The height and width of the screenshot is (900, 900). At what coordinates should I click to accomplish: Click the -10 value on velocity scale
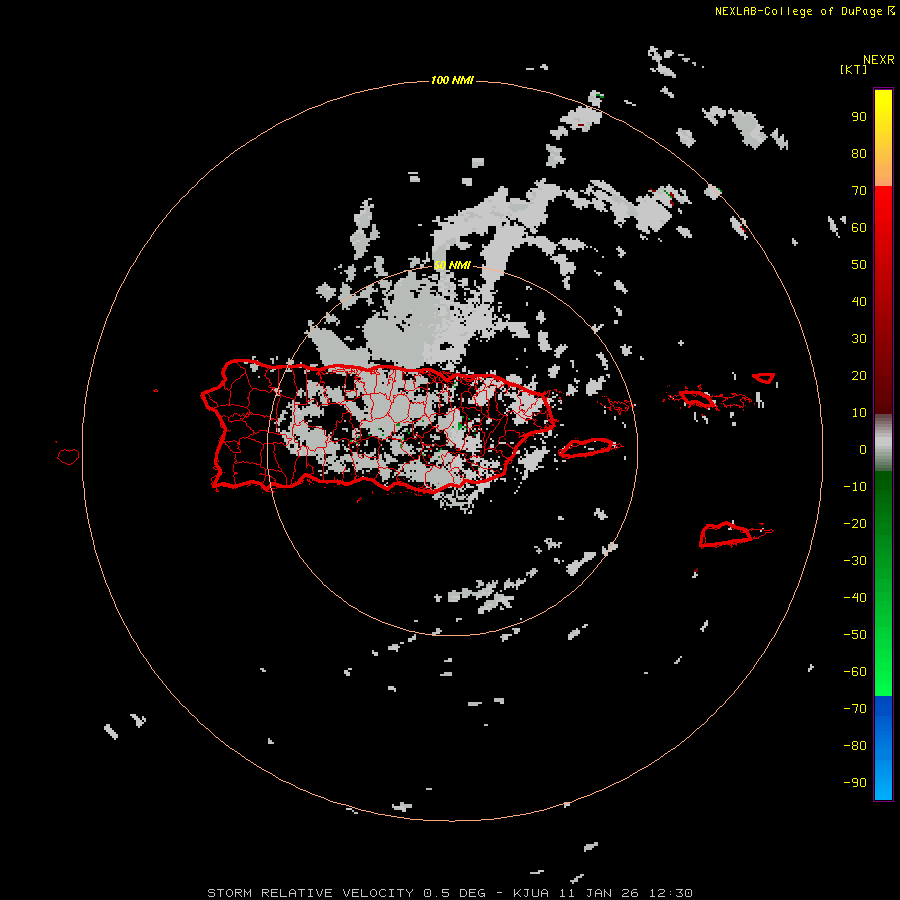855,487
